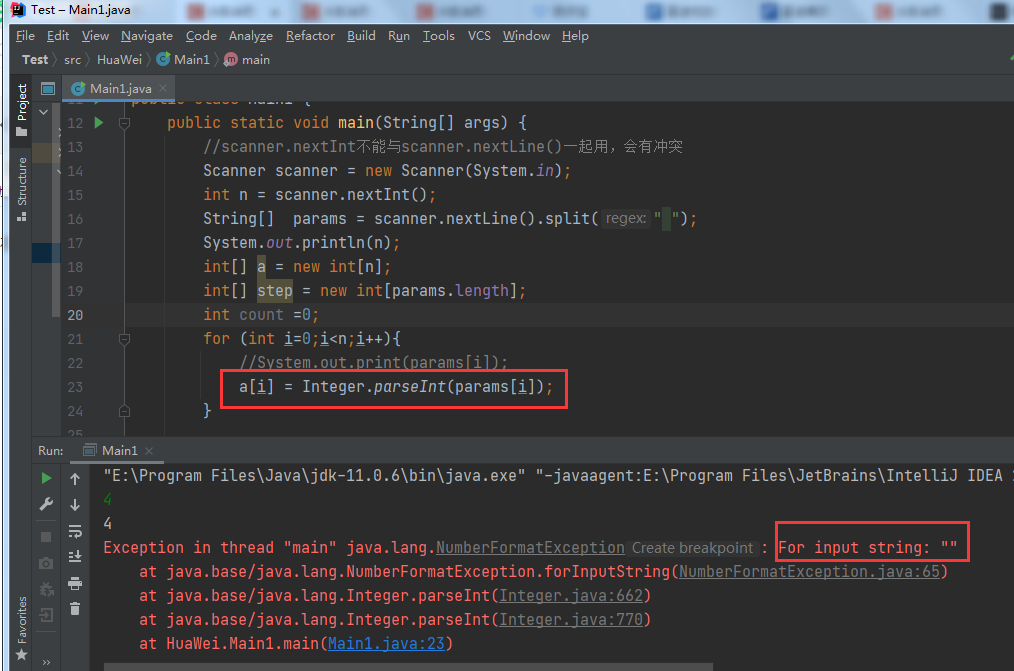Rerun the Main1 application
Image resolution: width=1014 pixels, height=671 pixels.
click(x=46, y=478)
